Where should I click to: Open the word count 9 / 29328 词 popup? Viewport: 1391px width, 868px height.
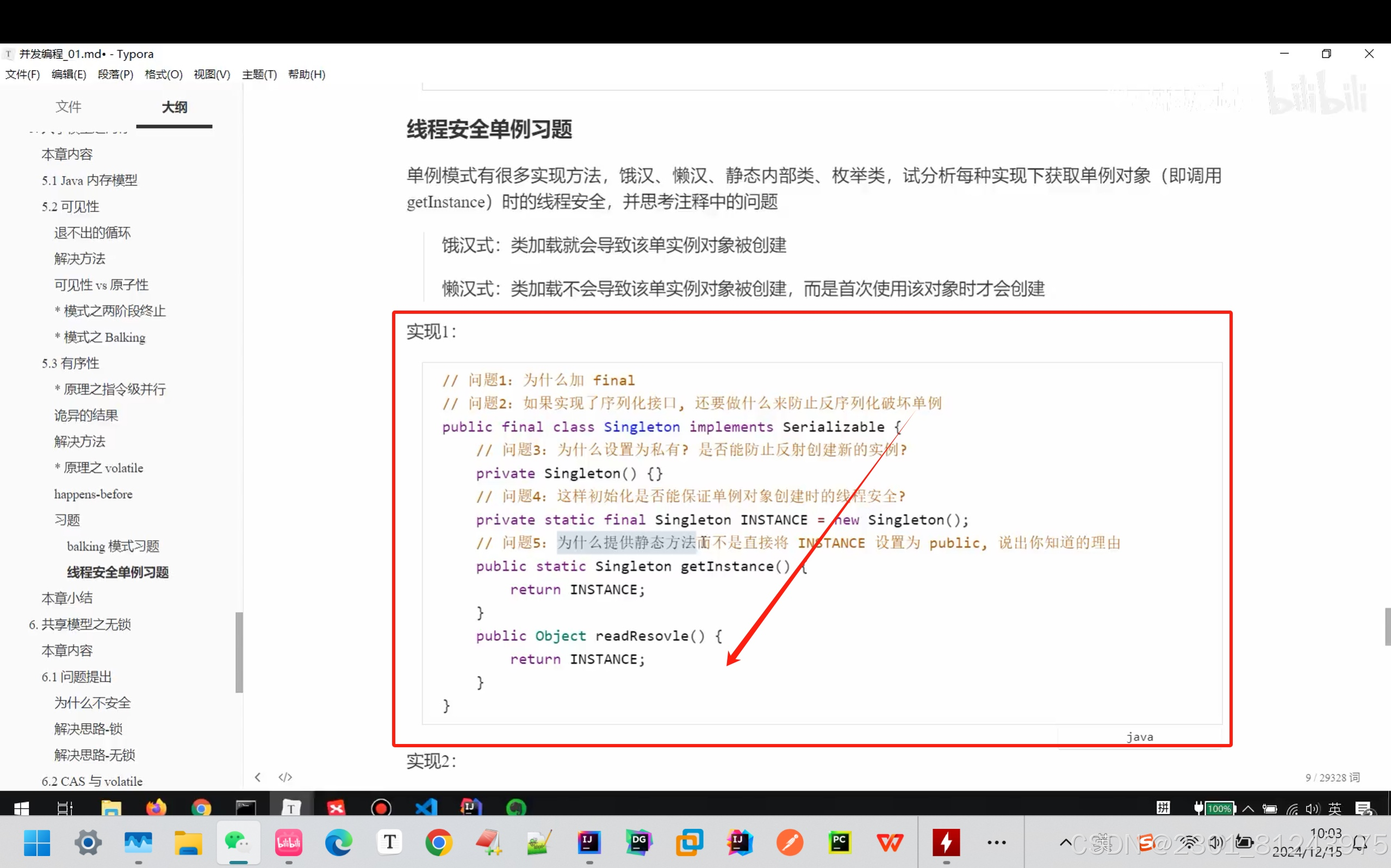coord(1332,777)
